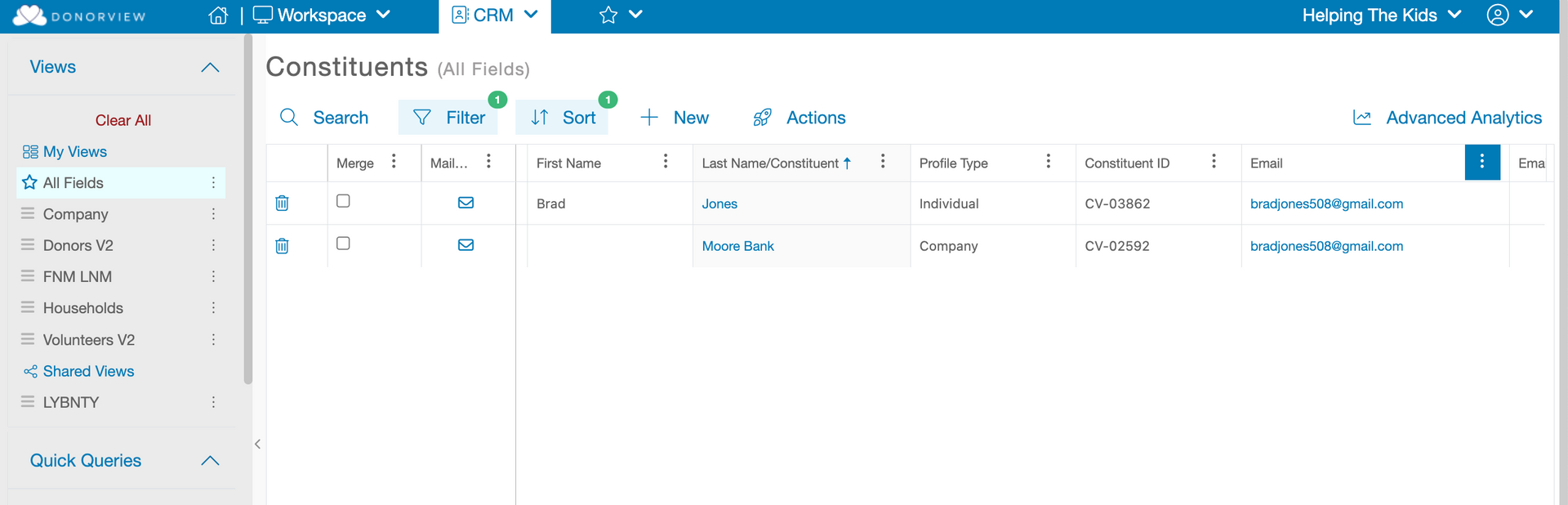Image resolution: width=1568 pixels, height=505 pixels.
Task: Open the Moore Bank constituent record
Action: tap(737, 246)
